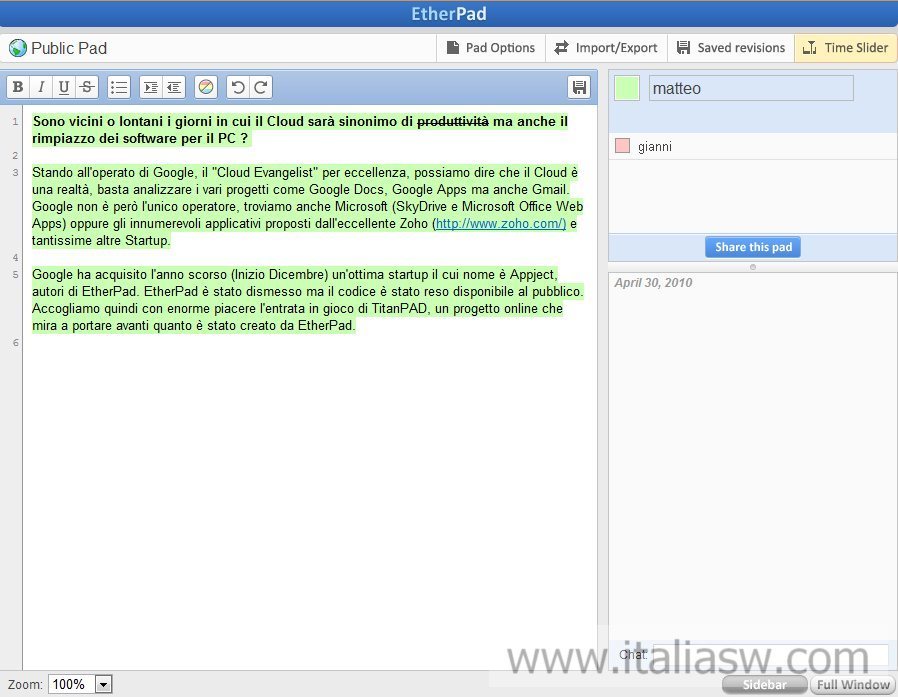Screen dimensions: 898x697
Task: Select user gianni in the user list
Action: 753,146
